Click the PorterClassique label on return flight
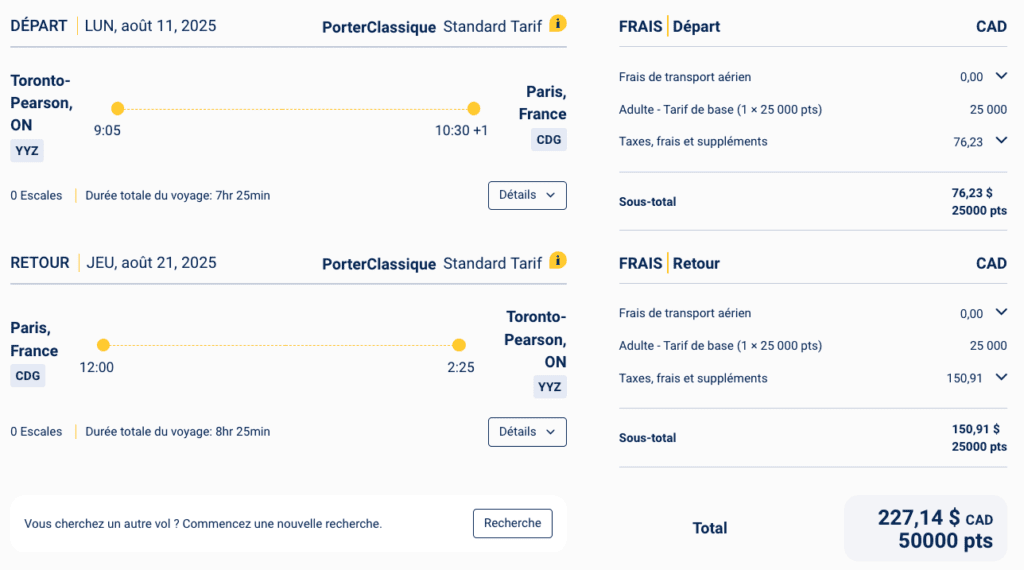1024x570 pixels. pyautogui.click(x=379, y=264)
